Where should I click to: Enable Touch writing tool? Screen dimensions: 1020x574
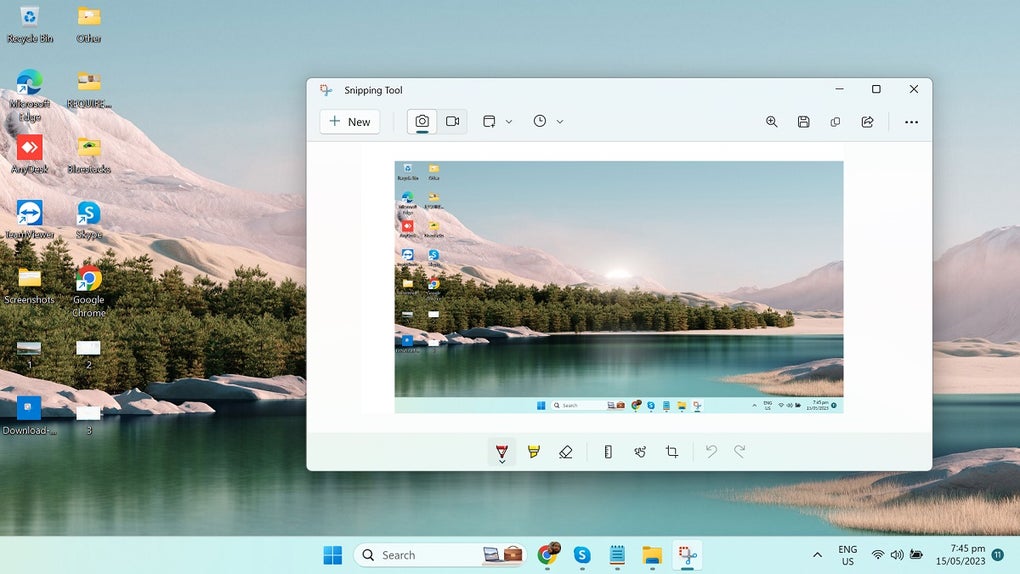[640, 452]
